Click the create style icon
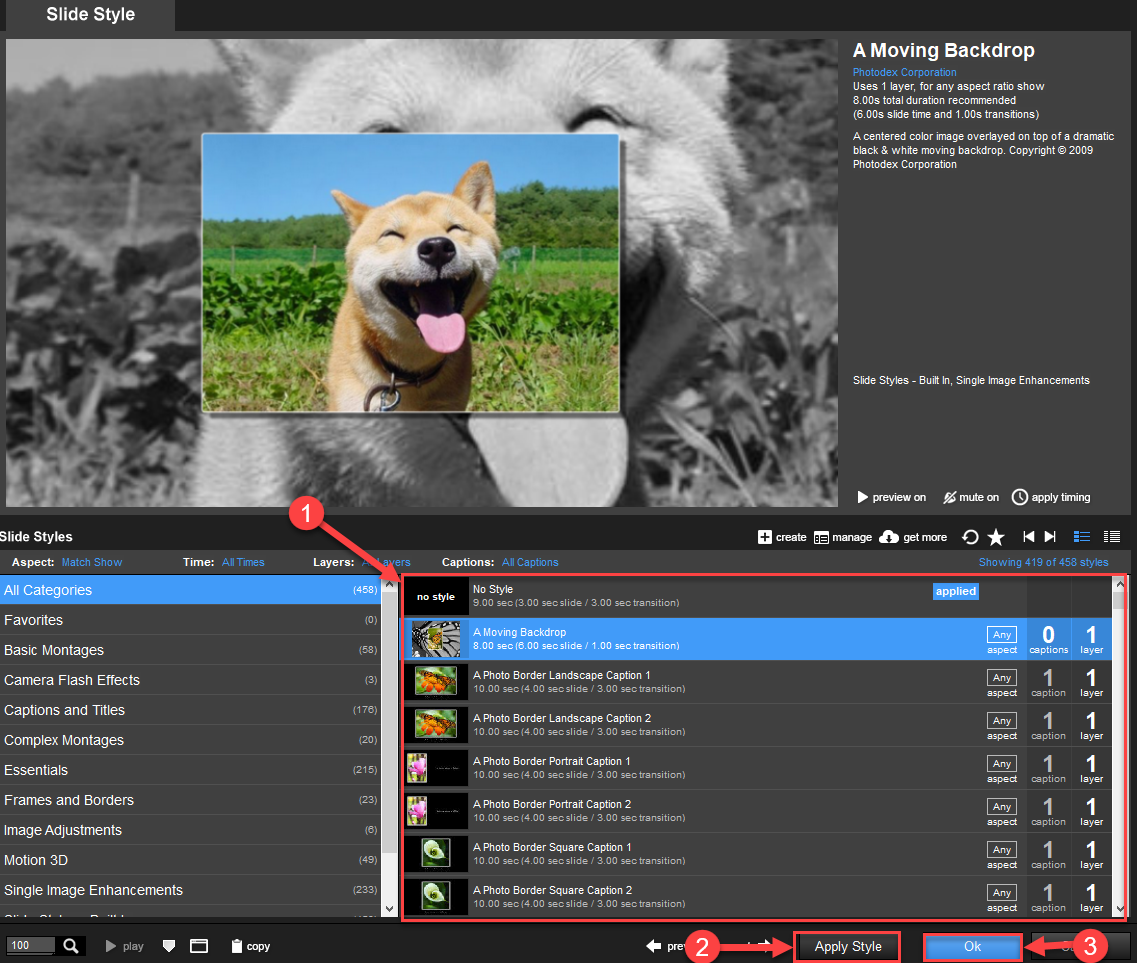 click(x=763, y=536)
